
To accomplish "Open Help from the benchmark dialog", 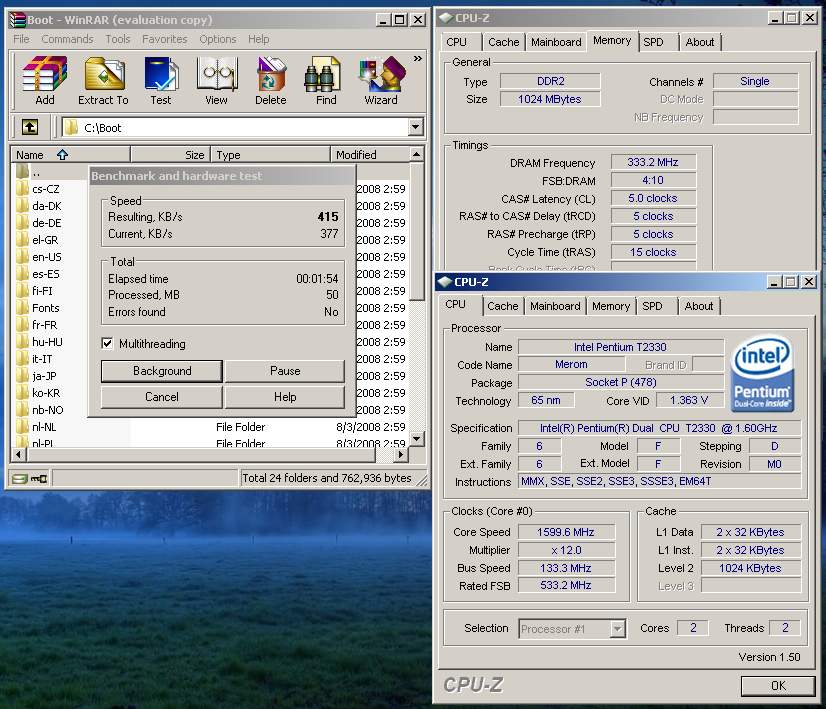I will (285, 397).
